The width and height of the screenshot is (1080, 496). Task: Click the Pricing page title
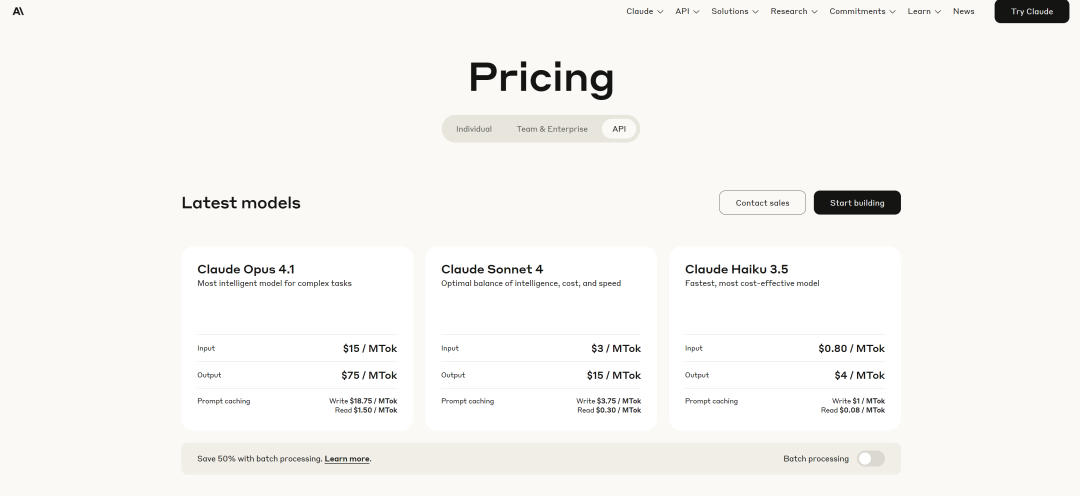[541, 78]
